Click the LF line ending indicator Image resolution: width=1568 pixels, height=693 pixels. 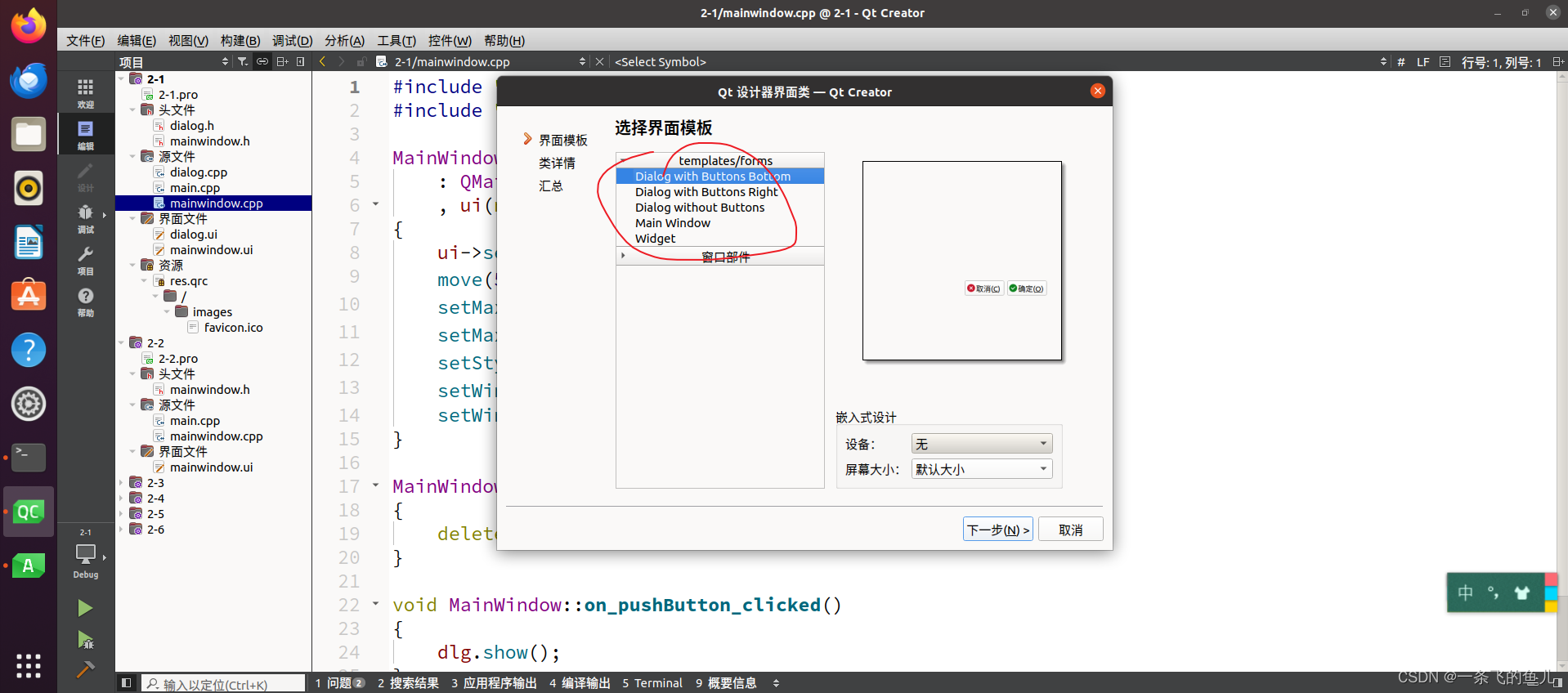[1423, 62]
